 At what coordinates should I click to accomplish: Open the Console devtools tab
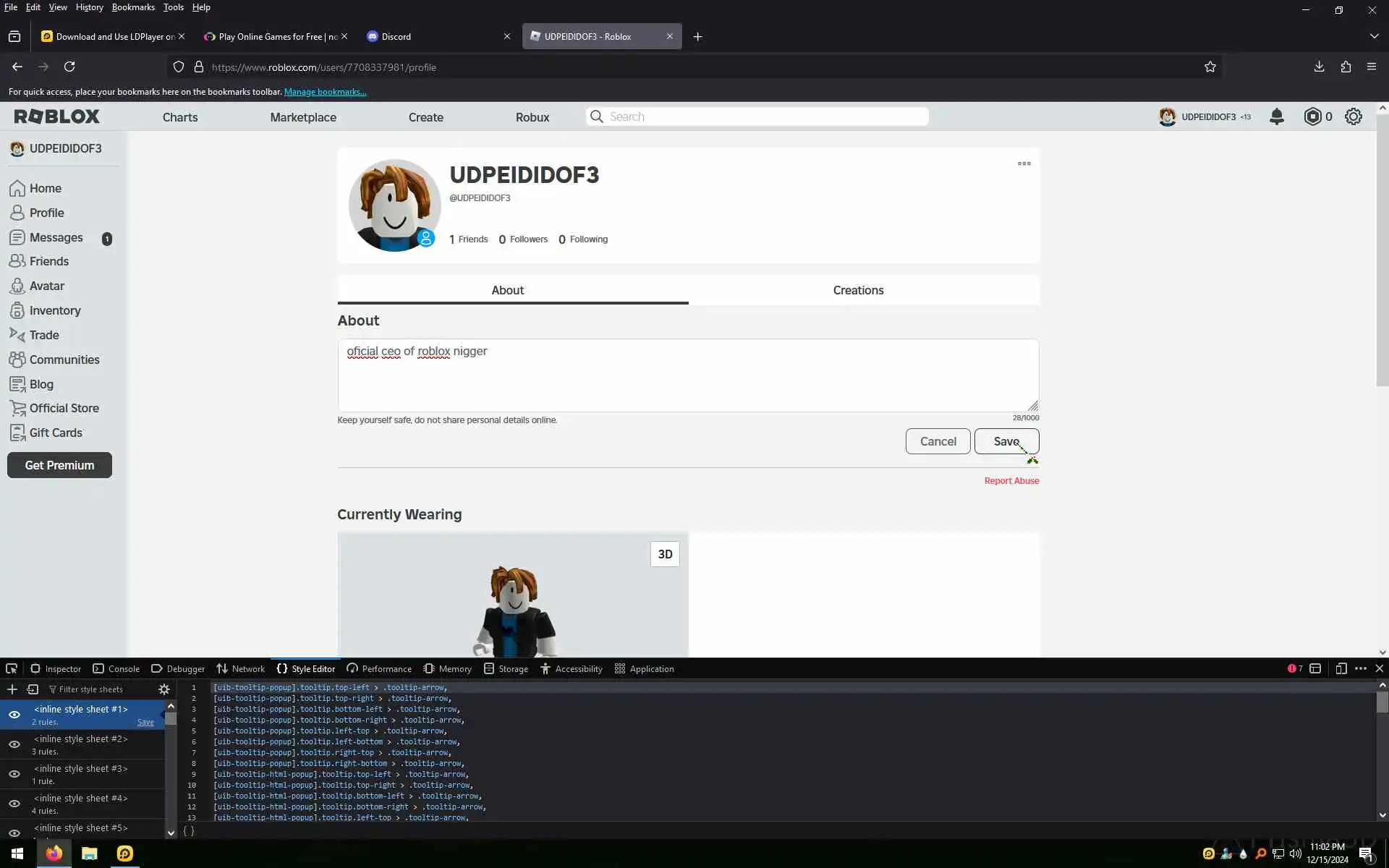click(116, 668)
